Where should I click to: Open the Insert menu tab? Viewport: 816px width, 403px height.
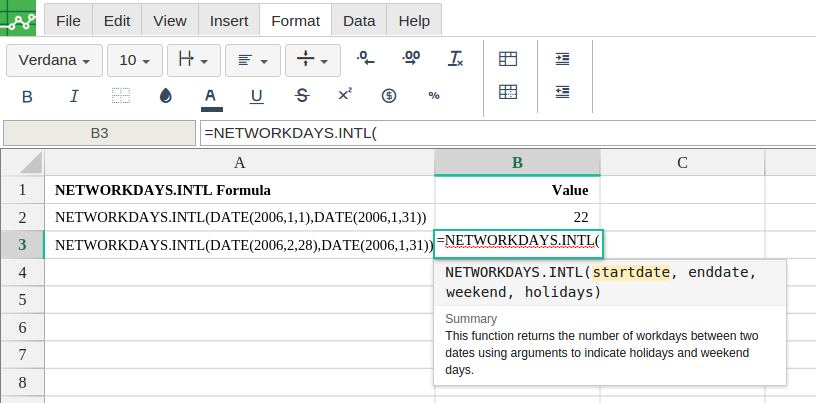(x=229, y=20)
